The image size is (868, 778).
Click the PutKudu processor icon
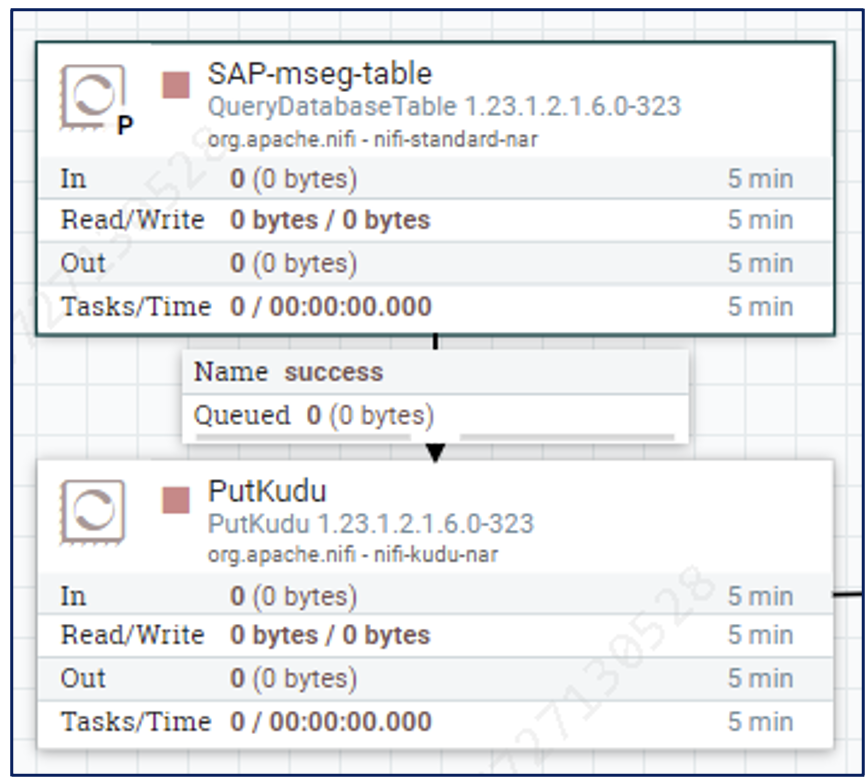click(92, 512)
